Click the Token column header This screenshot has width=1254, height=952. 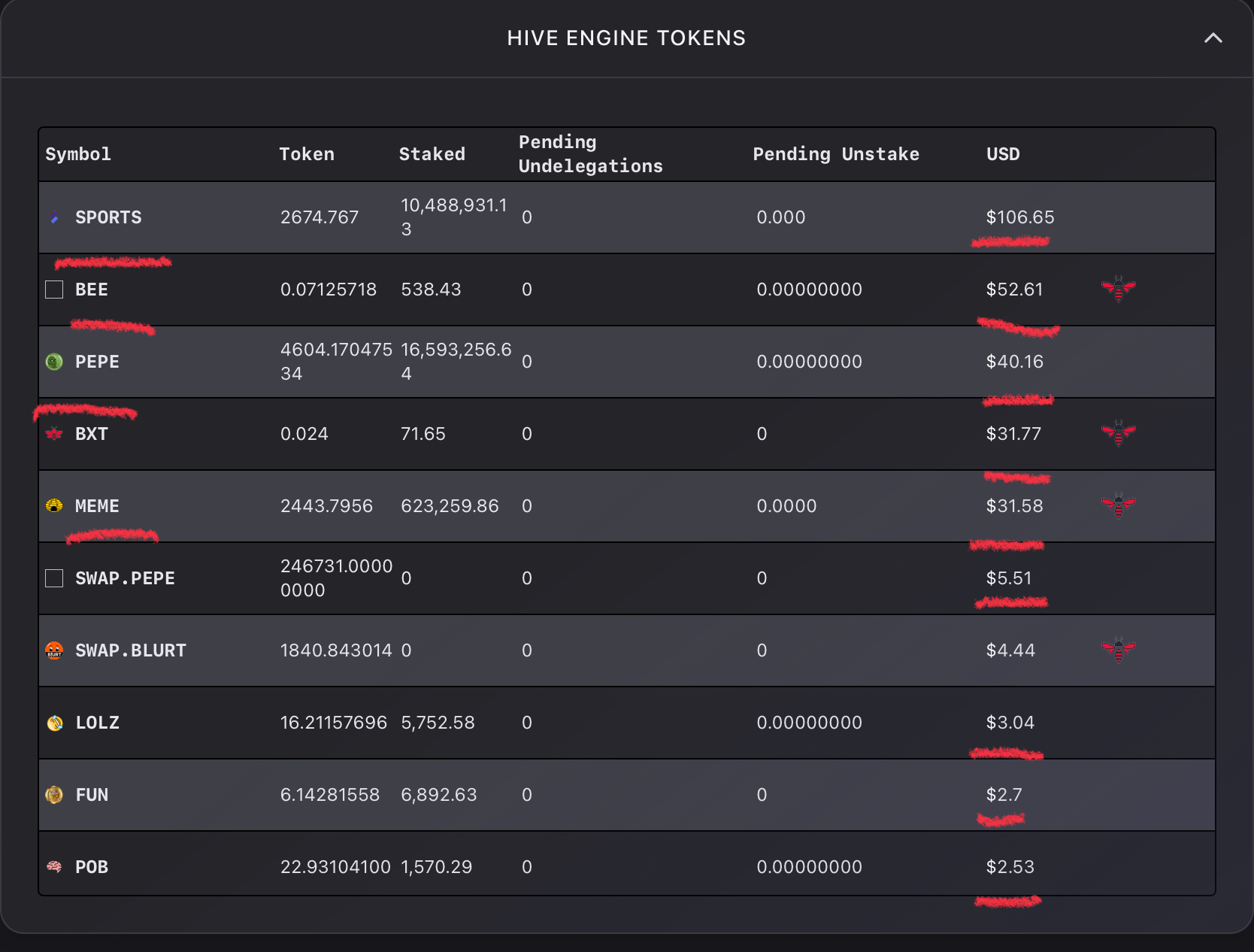point(307,154)
